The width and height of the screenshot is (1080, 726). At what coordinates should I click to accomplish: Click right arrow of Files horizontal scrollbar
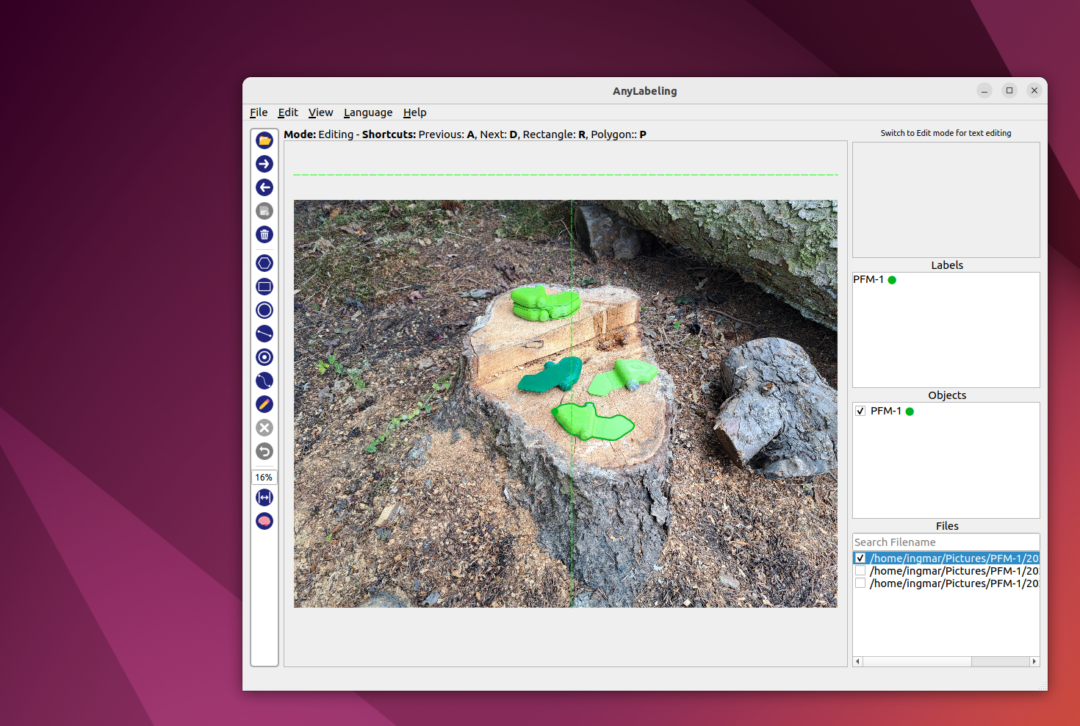point(1034,661)
